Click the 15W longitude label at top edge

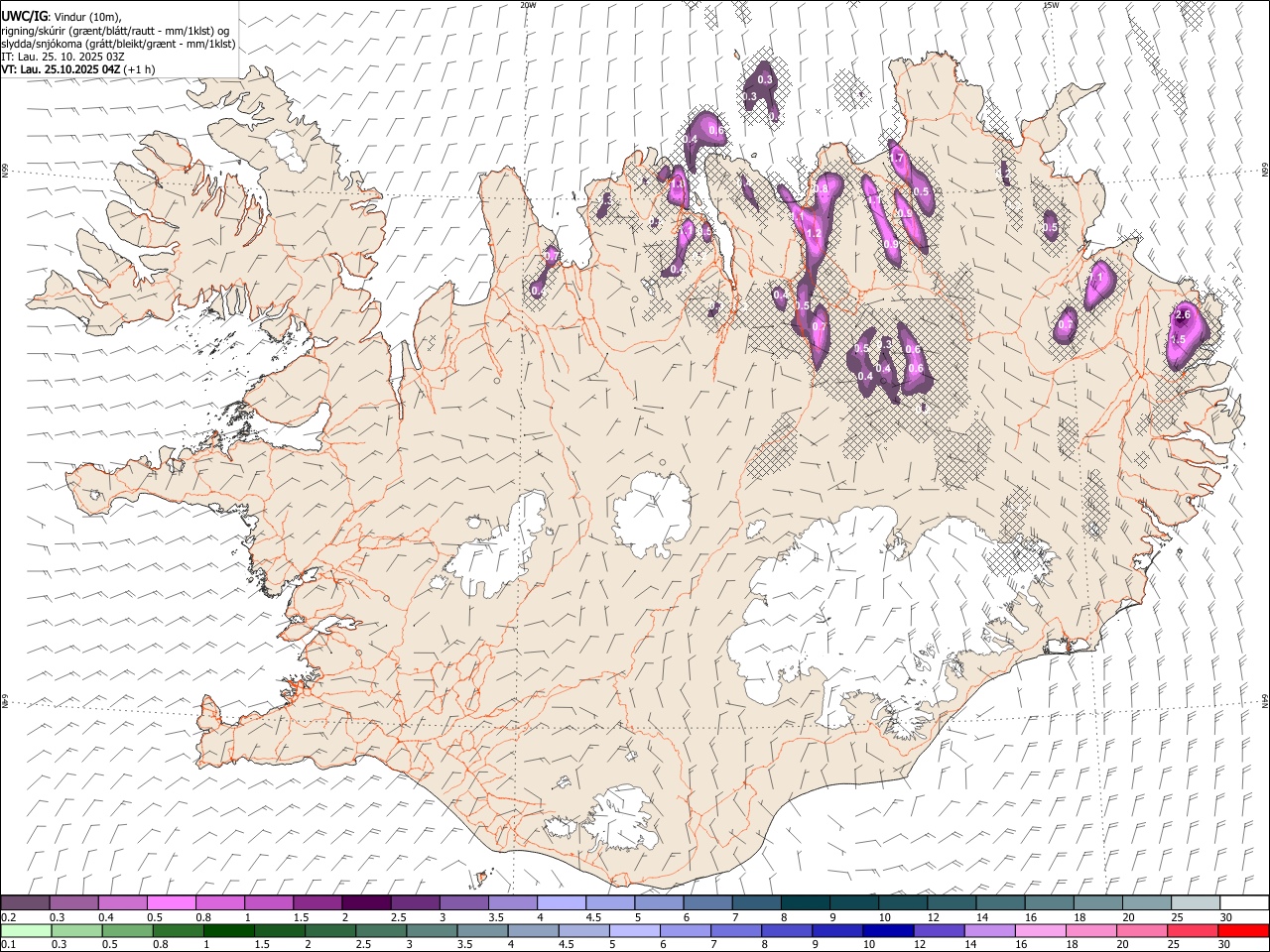[1051, 5]
